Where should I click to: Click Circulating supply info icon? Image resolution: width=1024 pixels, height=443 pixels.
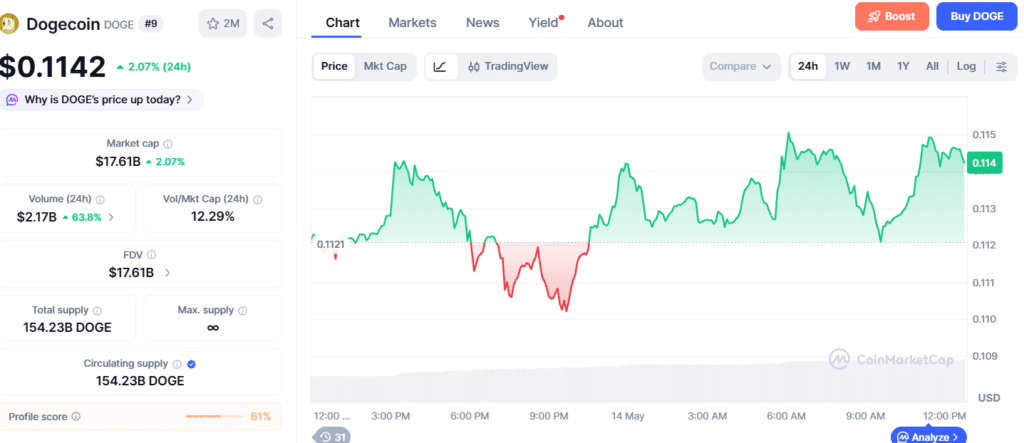(176, 364)
